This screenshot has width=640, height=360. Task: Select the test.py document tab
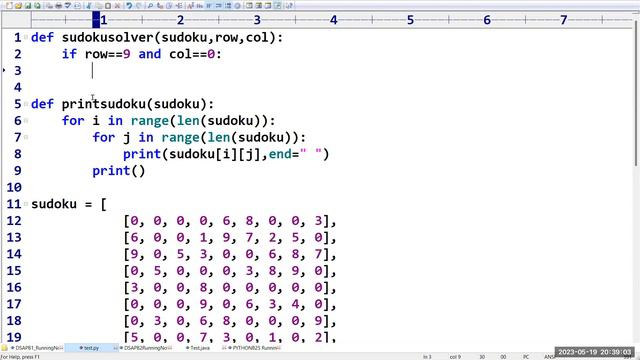pos(91,348)
